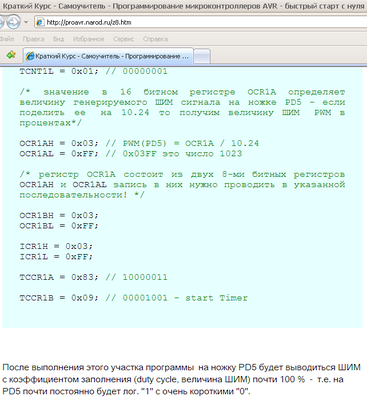Click the line ICR1L = 0xFF
Screen dimensions: 367x400
(56, 257)
